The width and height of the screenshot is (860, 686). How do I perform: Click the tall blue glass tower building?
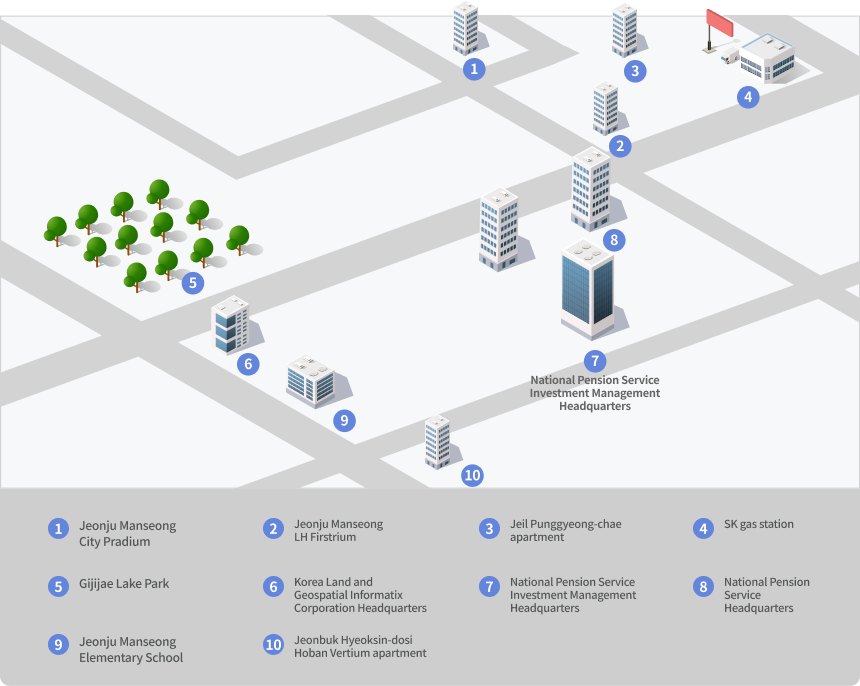coord(588,289)
